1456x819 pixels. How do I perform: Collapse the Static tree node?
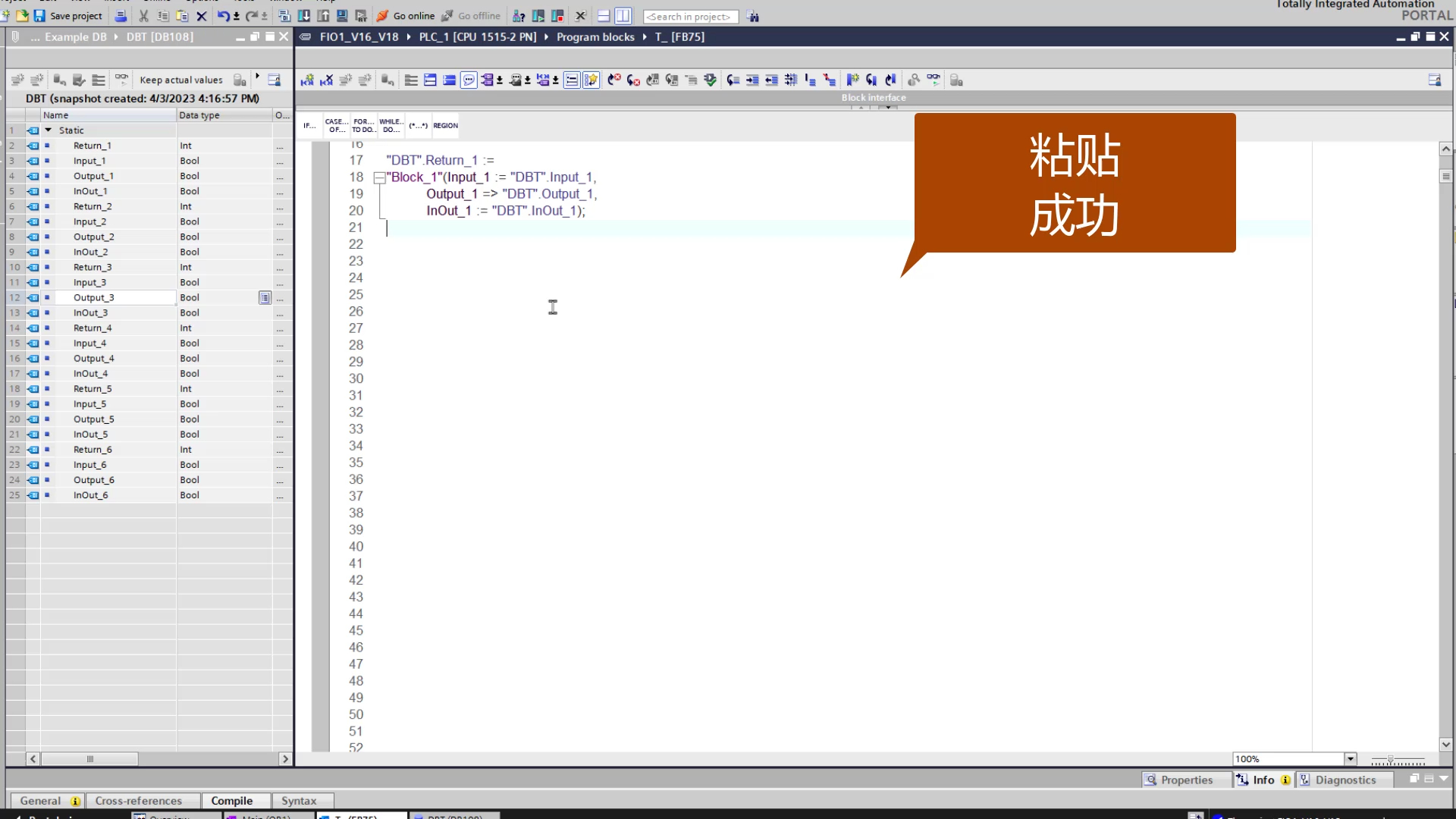49,130
